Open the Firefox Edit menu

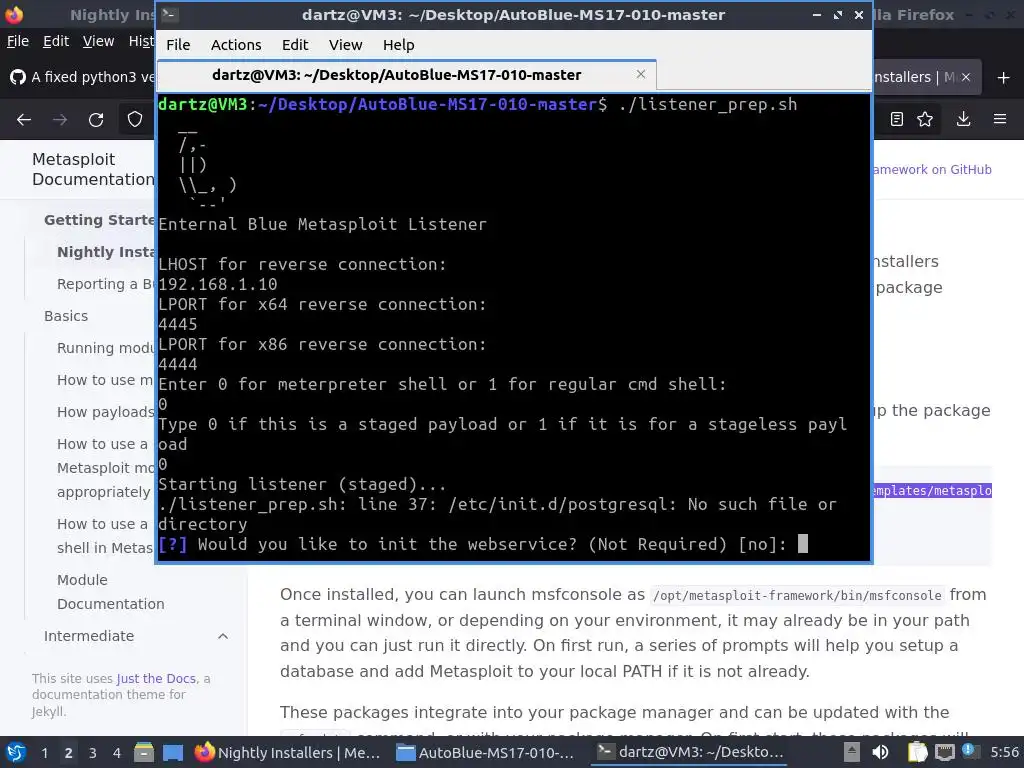pyautogui.click(x=56, y=41)
